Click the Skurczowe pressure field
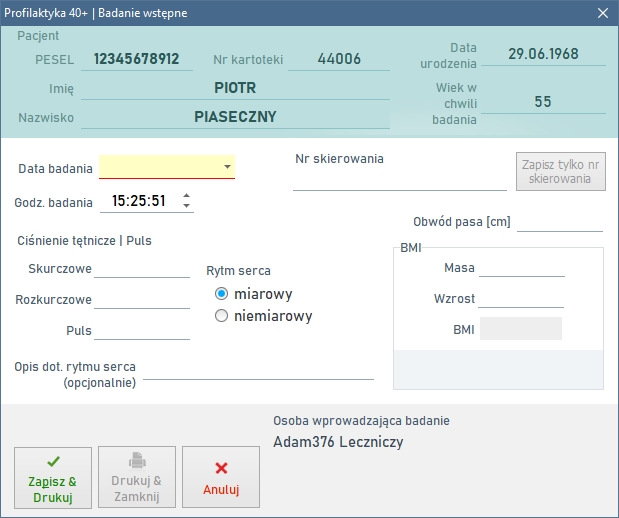The width and height of the screenshot is (619, 518). tap(141, 268)
